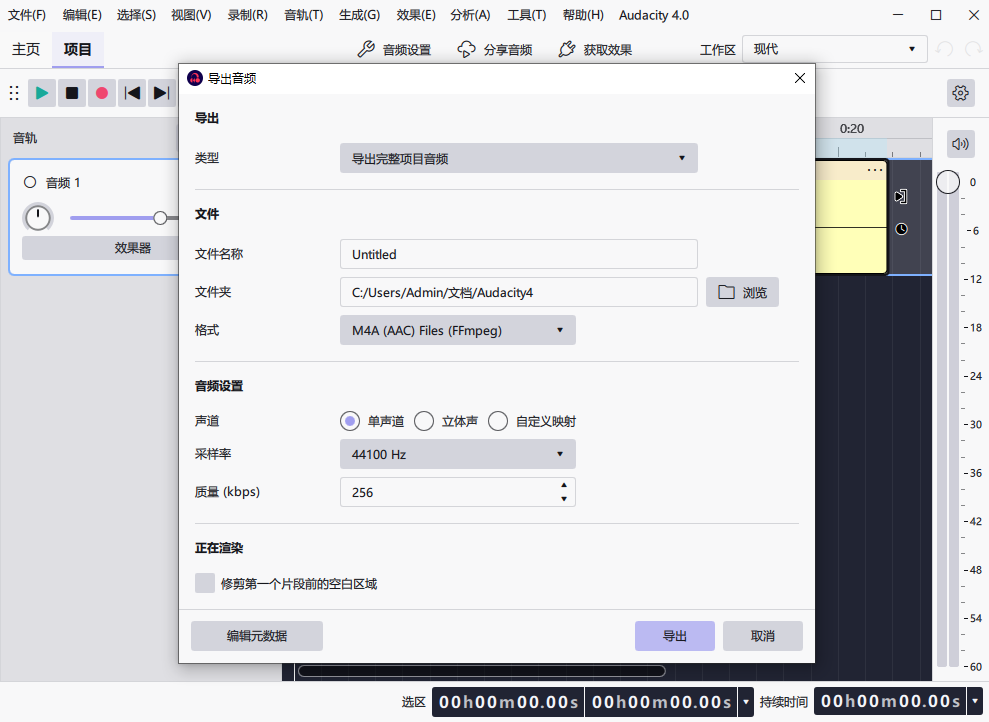The width and height of the screenshot is (989, 722).
Task: Adjust the 音频 1 volume slider handle
Action: point(160,218)
